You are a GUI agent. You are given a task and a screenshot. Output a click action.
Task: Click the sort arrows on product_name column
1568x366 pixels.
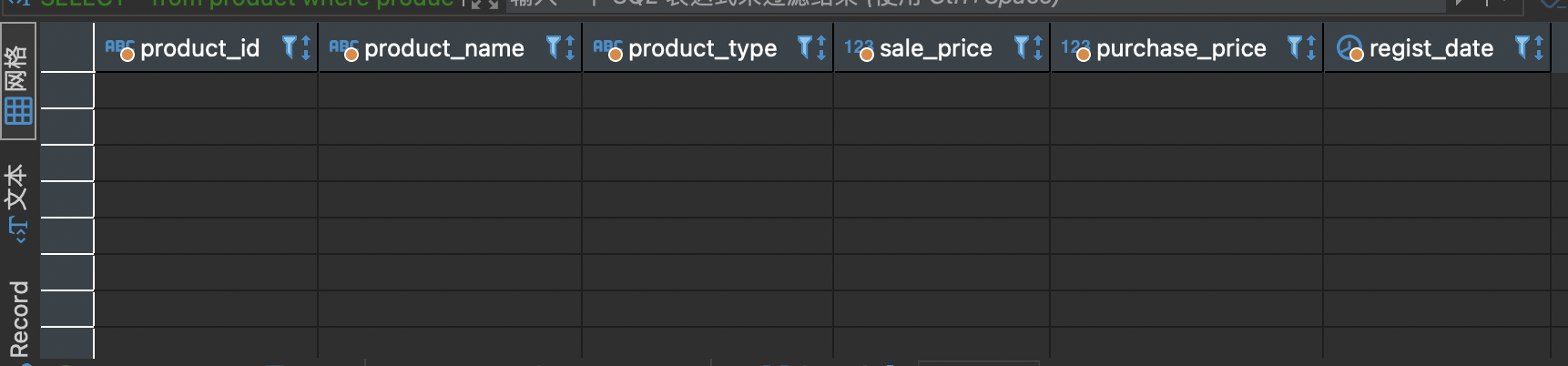click(x=570, y=47)
